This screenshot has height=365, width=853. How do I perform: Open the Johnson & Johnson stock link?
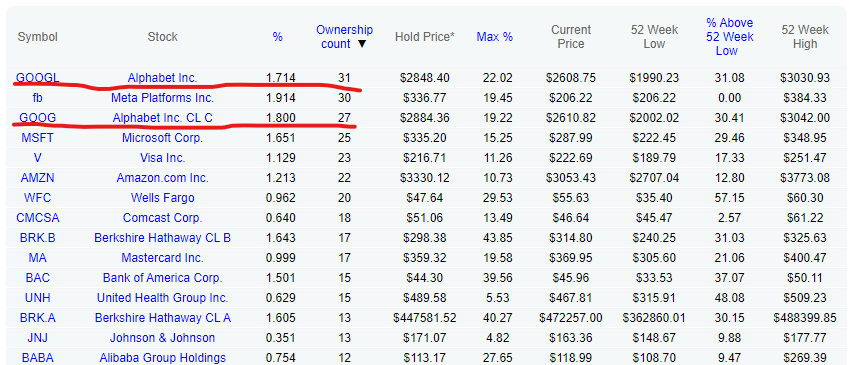[x=163, y=338]
